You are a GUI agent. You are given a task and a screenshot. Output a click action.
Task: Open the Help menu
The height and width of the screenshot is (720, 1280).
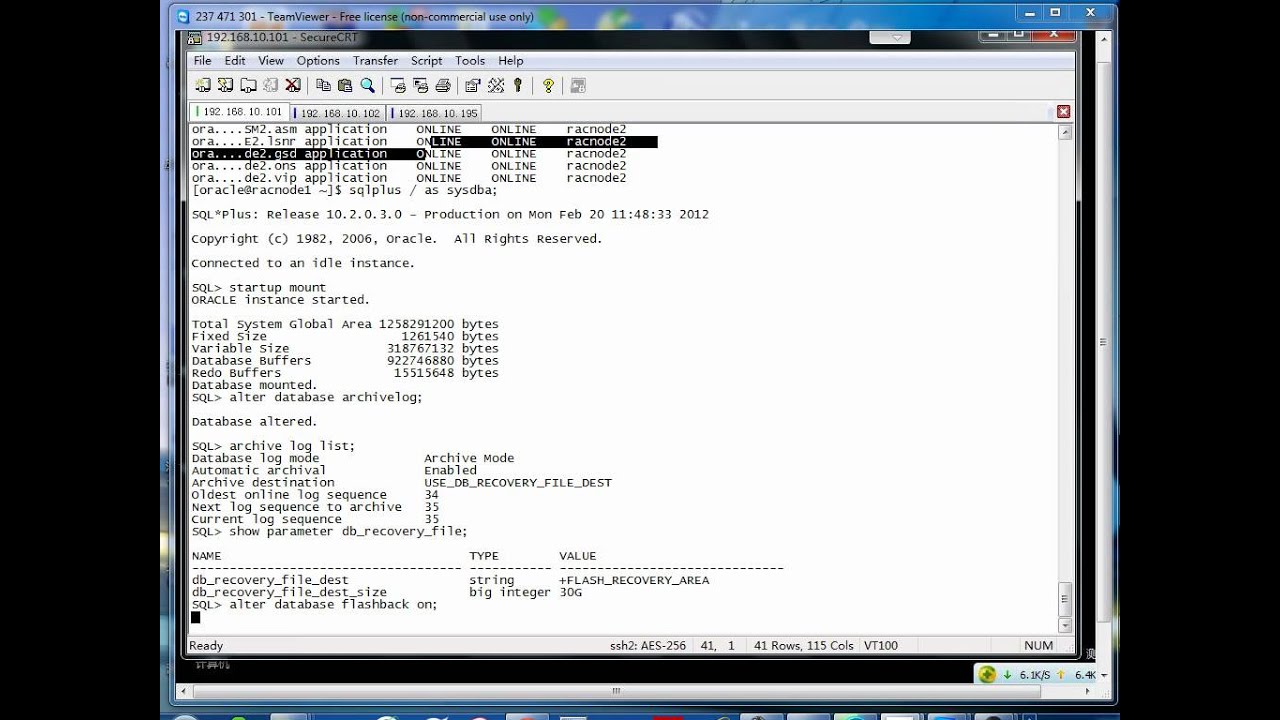coord(511,61)
